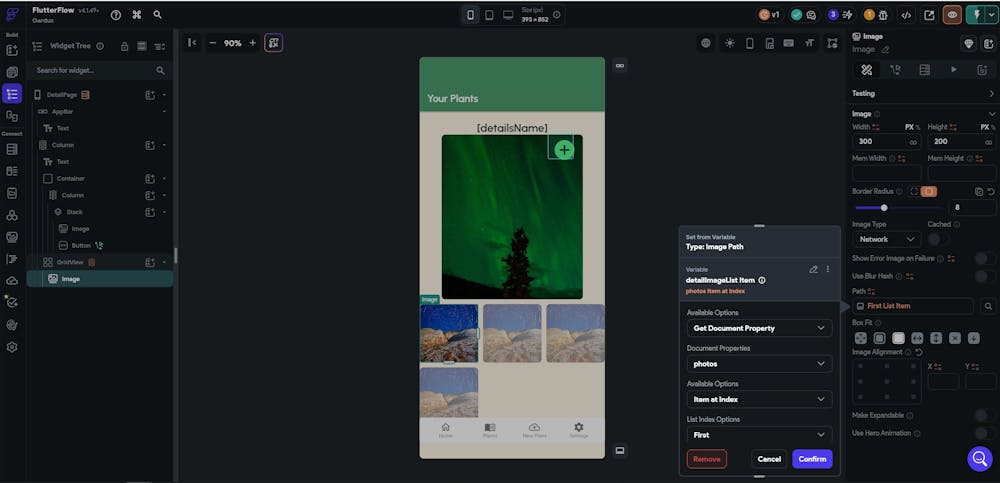Screen dimensions: 1000x483
Task: Switch to the Properties design tab
Action: pos(867,70)
